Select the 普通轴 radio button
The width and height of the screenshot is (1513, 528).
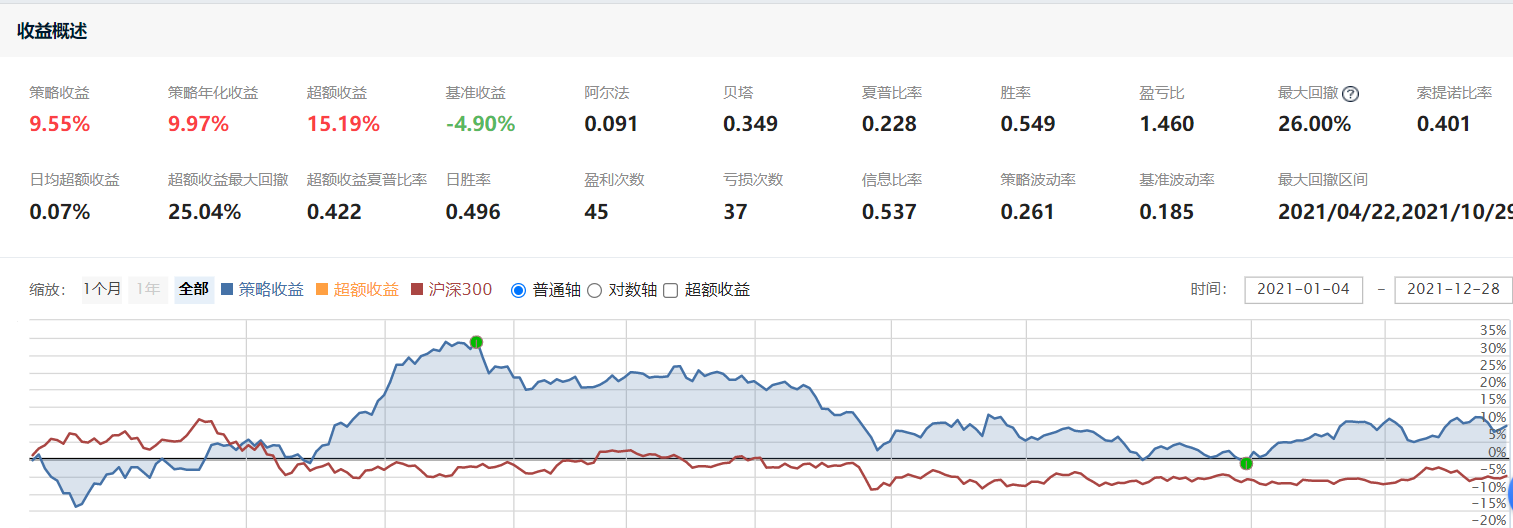tap(518, 290)
